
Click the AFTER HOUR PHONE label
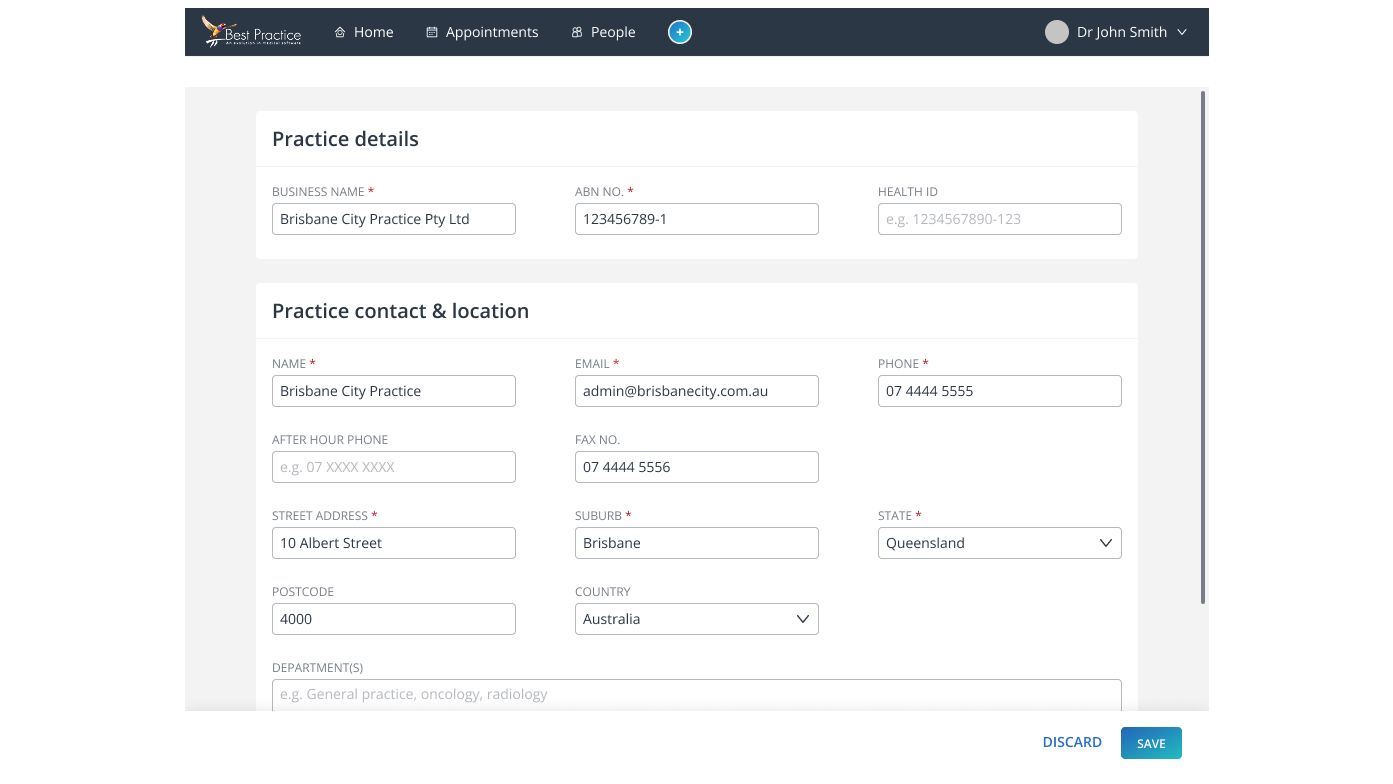(x=330, y=440)
